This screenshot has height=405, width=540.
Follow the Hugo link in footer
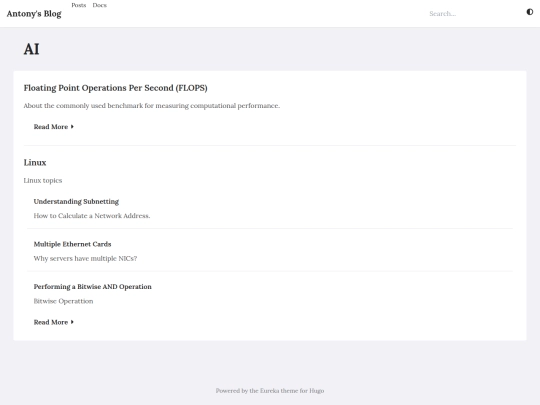[316, 391]
